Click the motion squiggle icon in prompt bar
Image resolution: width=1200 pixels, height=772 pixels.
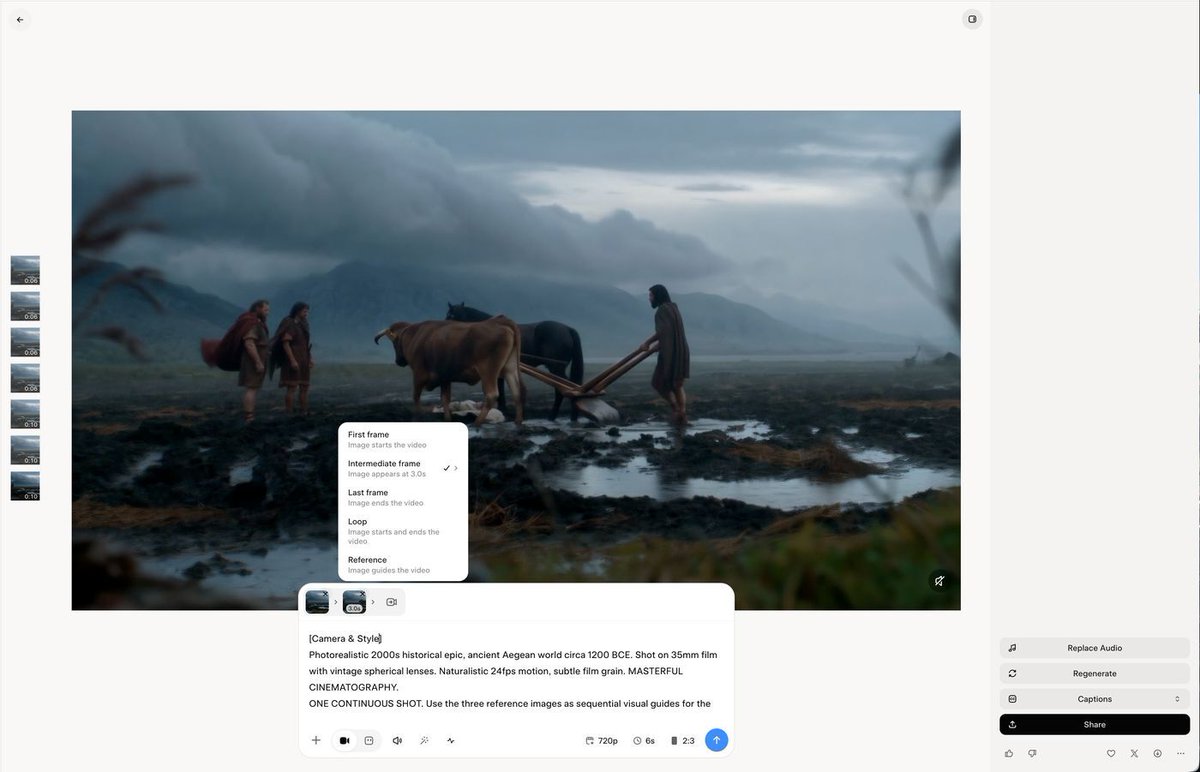pos(451,741)
